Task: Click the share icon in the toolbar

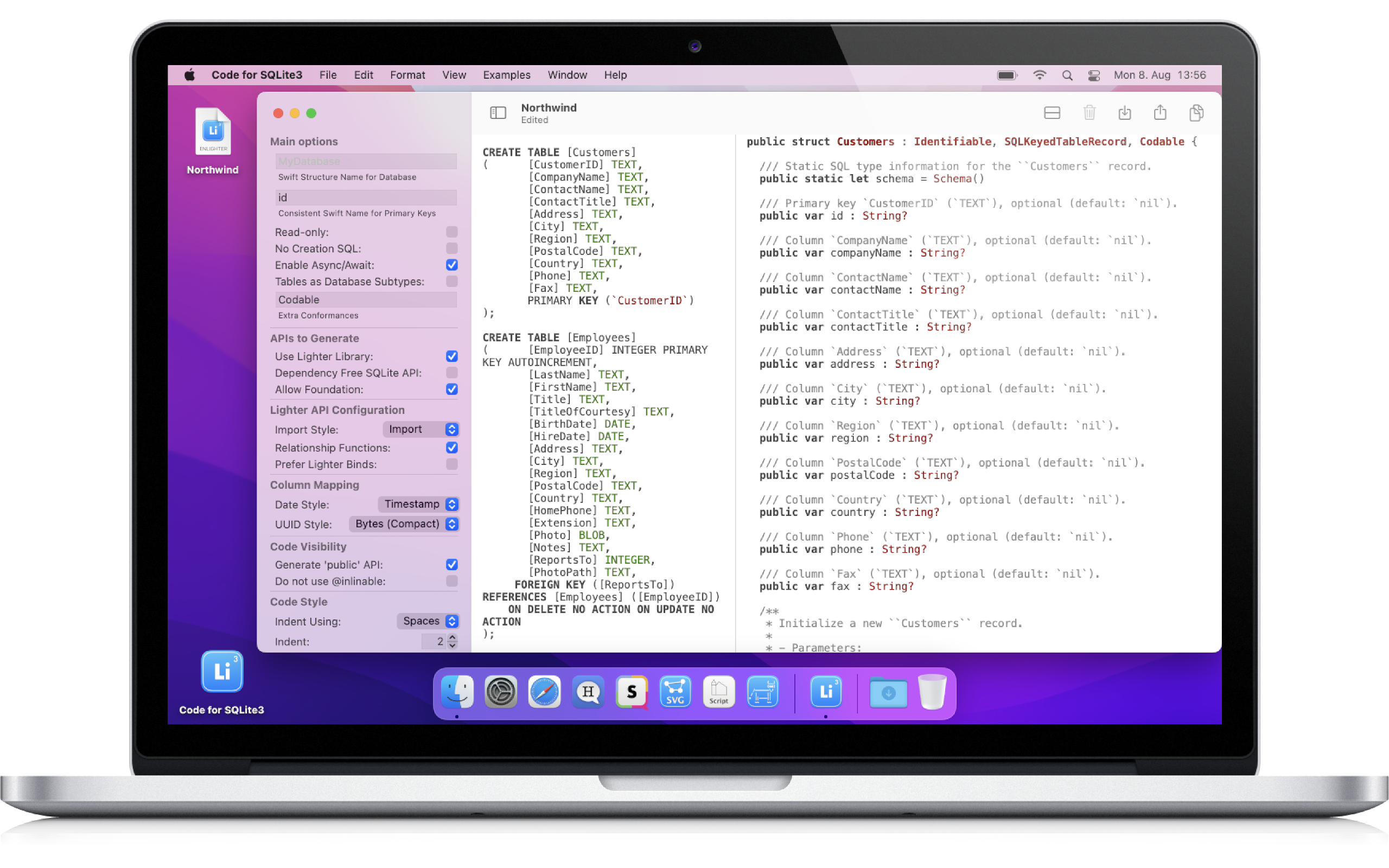Action: pyautogui.click(x=1160, y=112)
